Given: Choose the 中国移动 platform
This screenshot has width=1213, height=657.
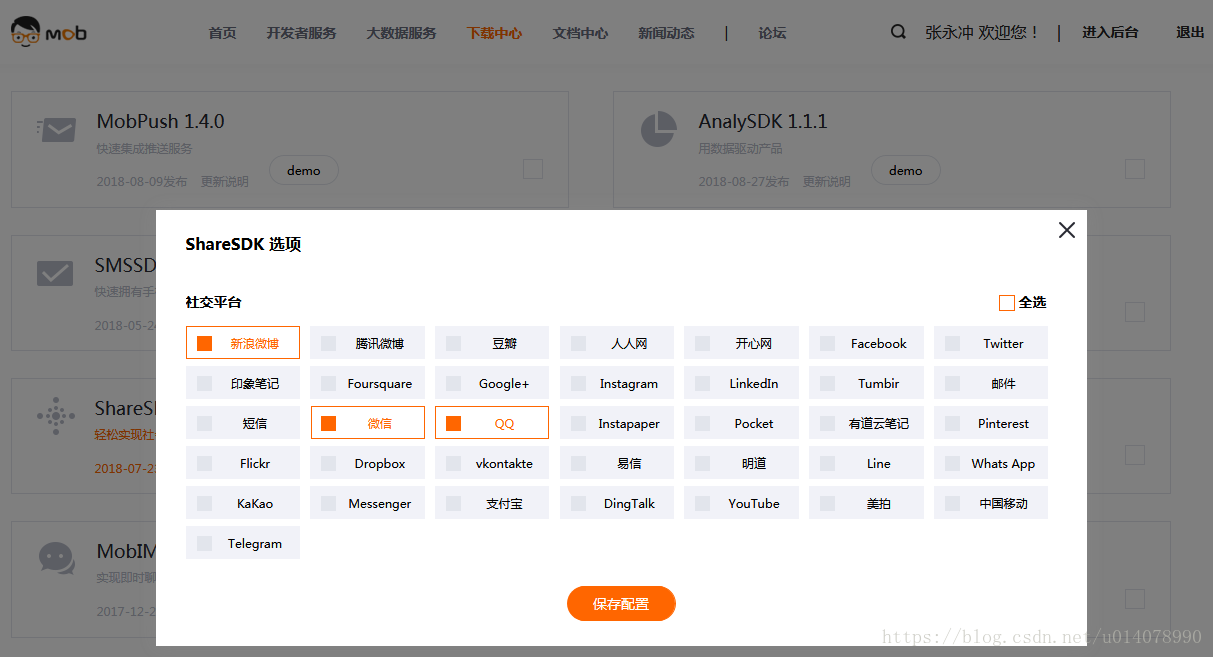Looking at the screenshot, I should pos(991,503).
